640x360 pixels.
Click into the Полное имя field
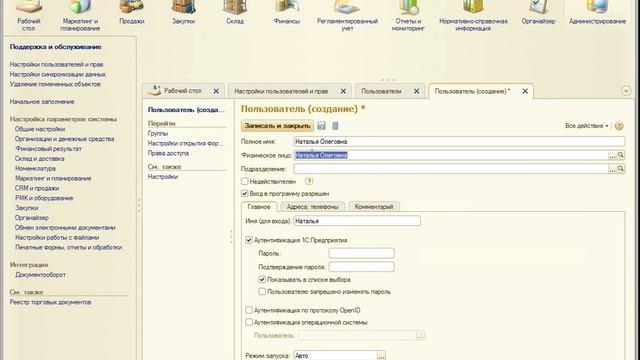pos(459,142)
